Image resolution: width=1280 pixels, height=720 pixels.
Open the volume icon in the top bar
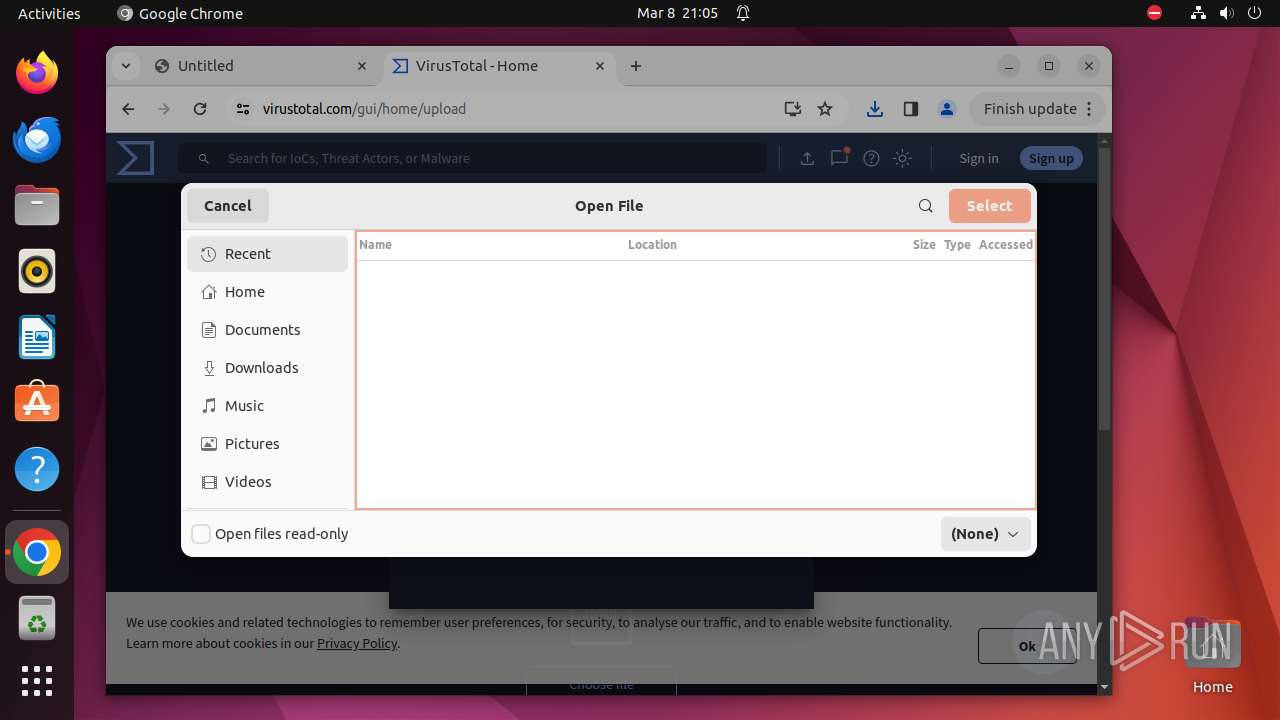1226,13
